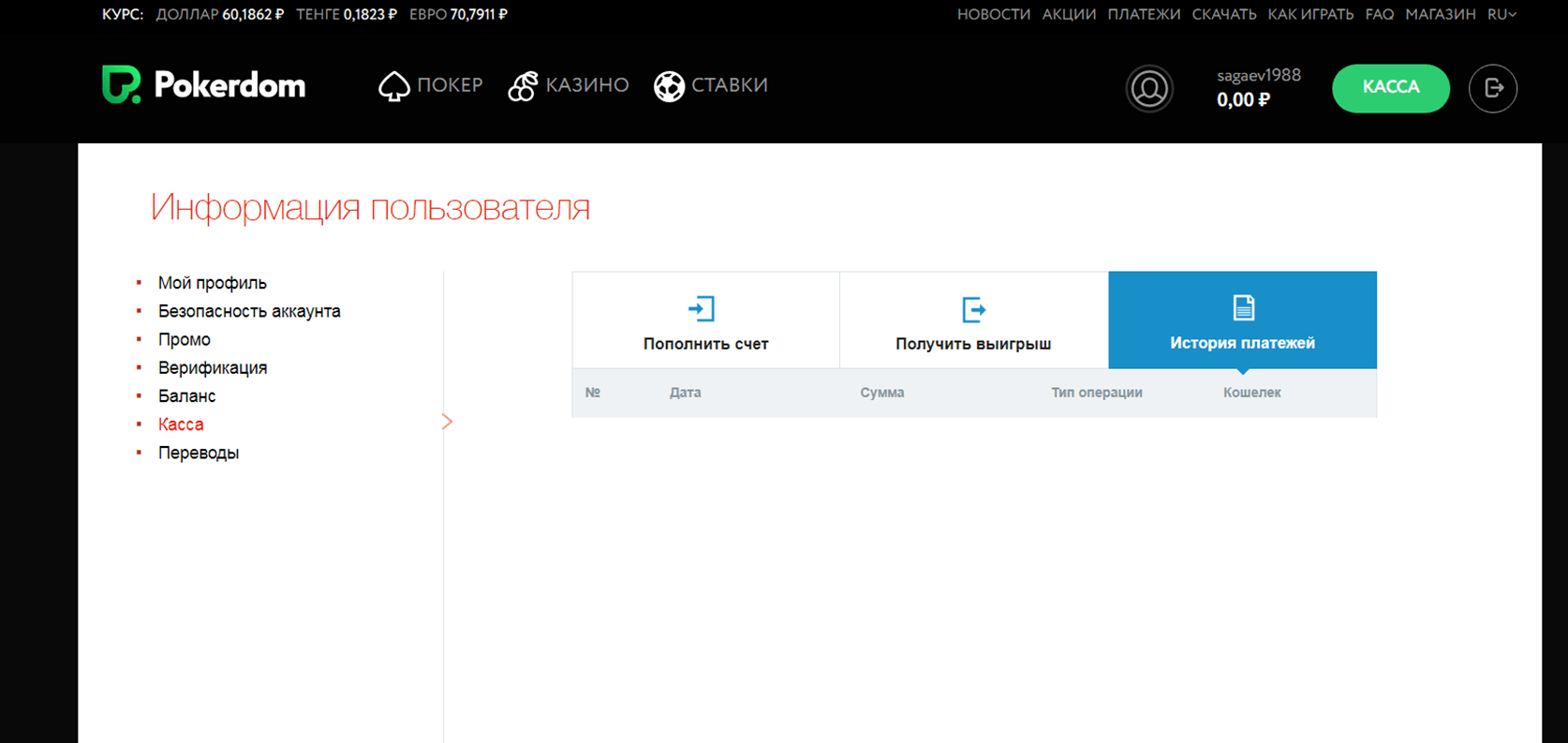
Task: Select Переводы in the sidebar menu
Action: click(x=199, y=453)
